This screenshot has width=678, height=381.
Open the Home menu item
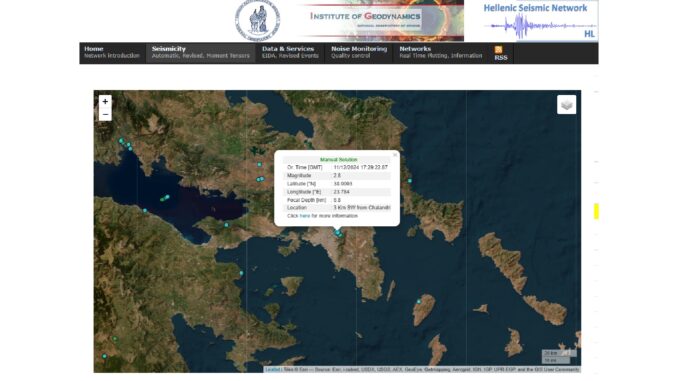point(112,52)
